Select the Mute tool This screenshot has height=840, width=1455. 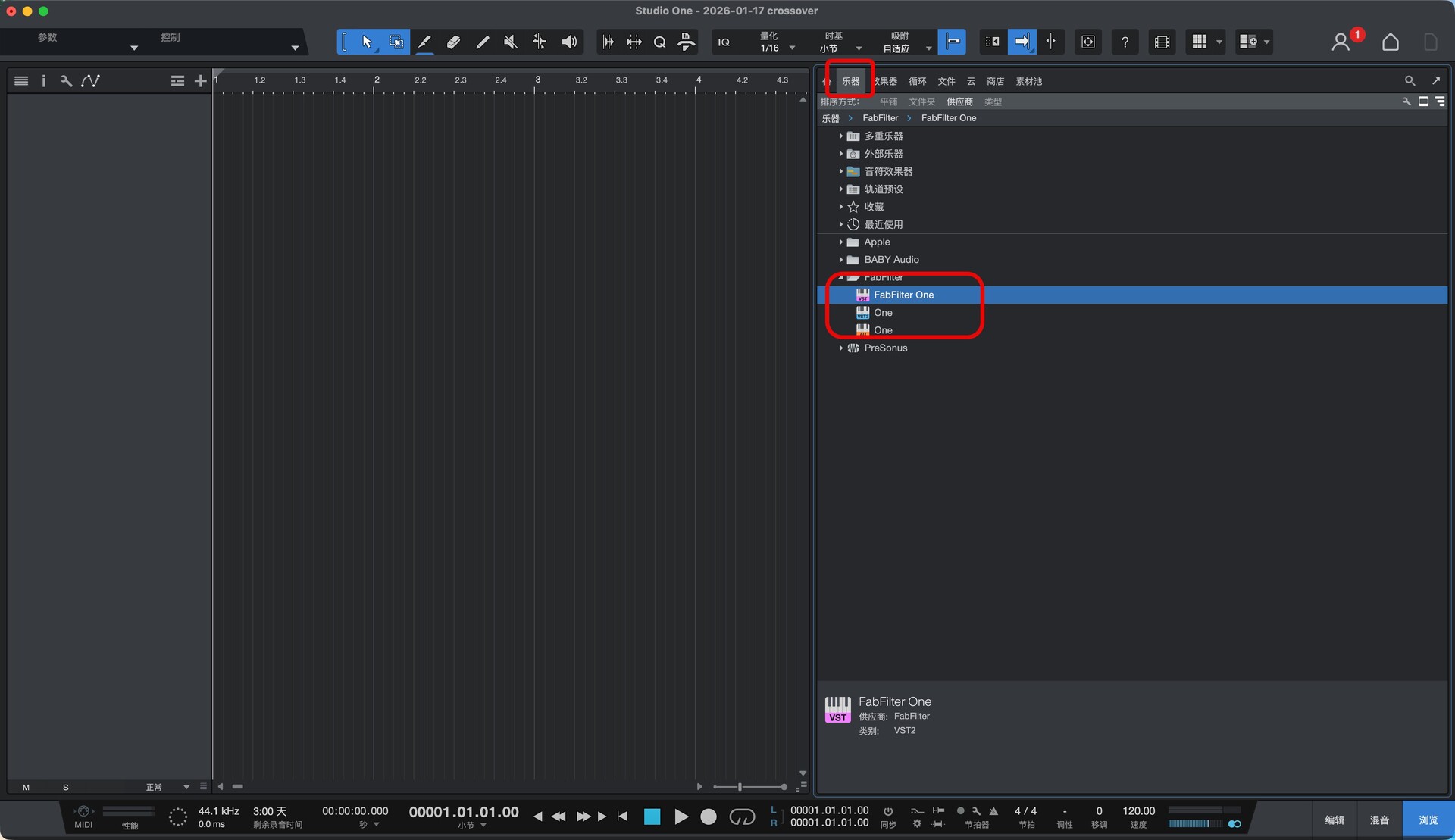tap(511, 42)
